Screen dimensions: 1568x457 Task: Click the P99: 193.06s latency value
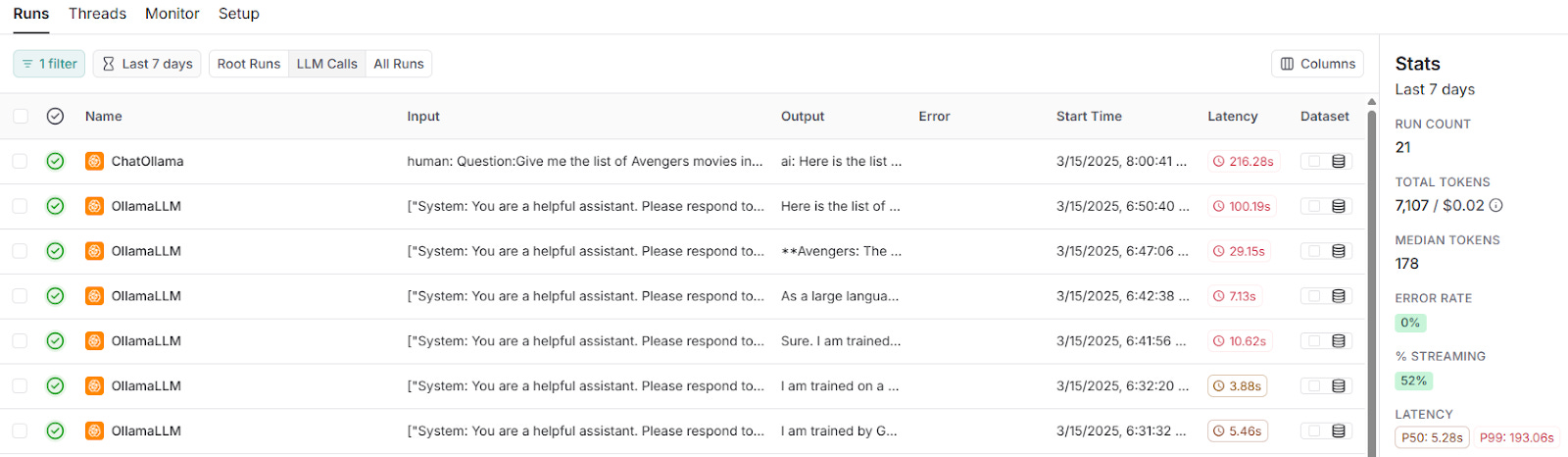coord(1517,437)
